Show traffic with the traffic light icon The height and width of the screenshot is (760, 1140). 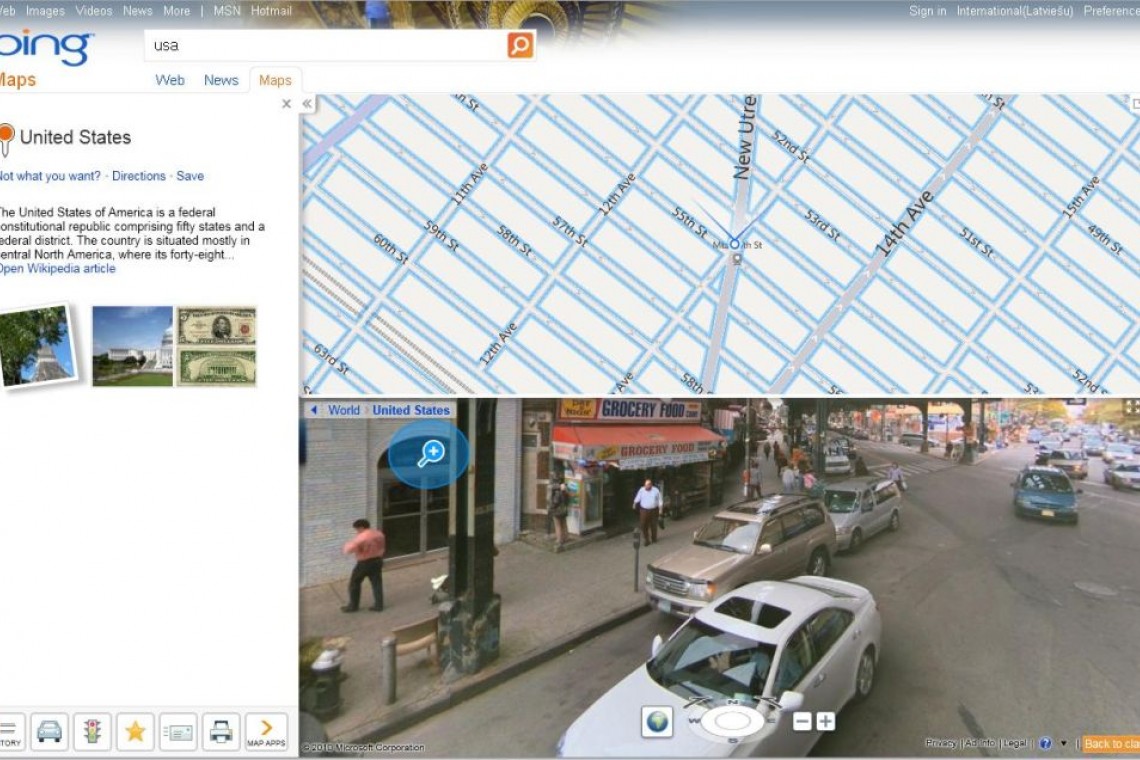[x=92, y=731]
